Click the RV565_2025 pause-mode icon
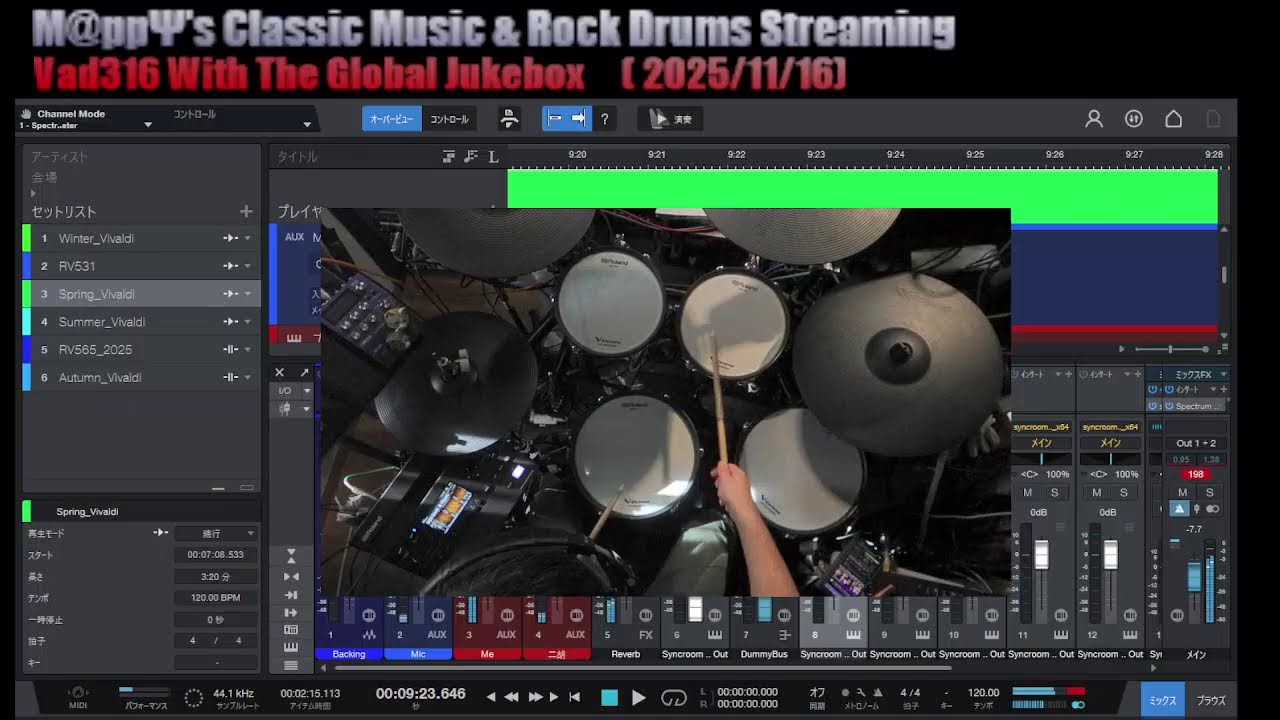This screenshot has height=720, width=1280. pyautogui.click(x=230, y=349)
